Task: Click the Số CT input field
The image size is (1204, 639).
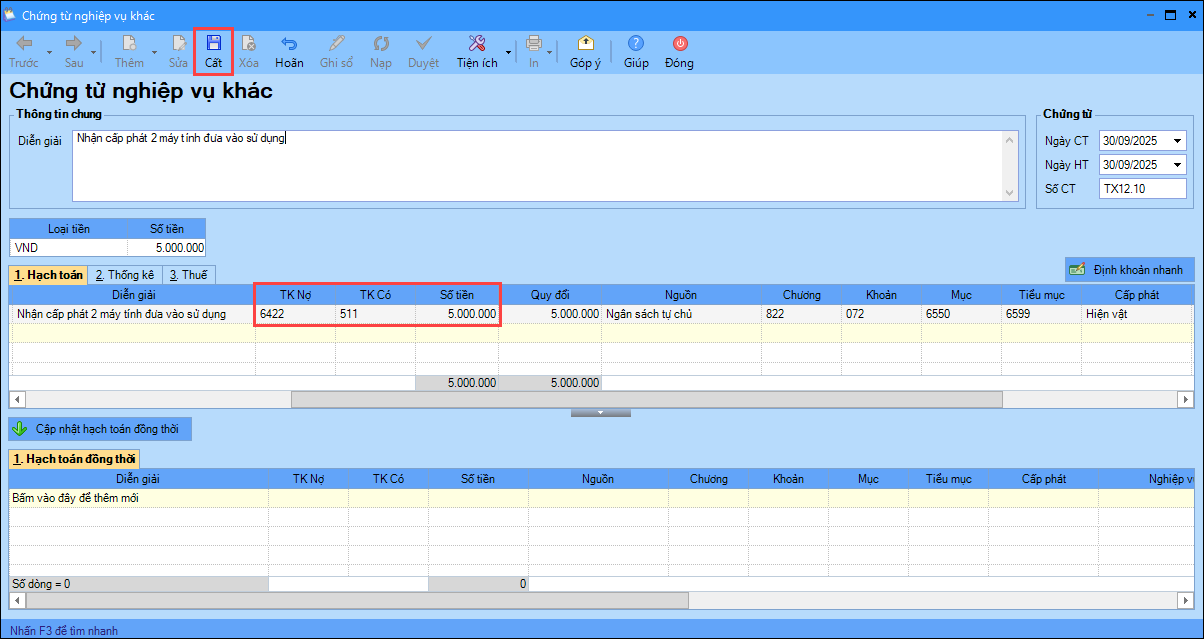Action: [x=1141, y=189]
